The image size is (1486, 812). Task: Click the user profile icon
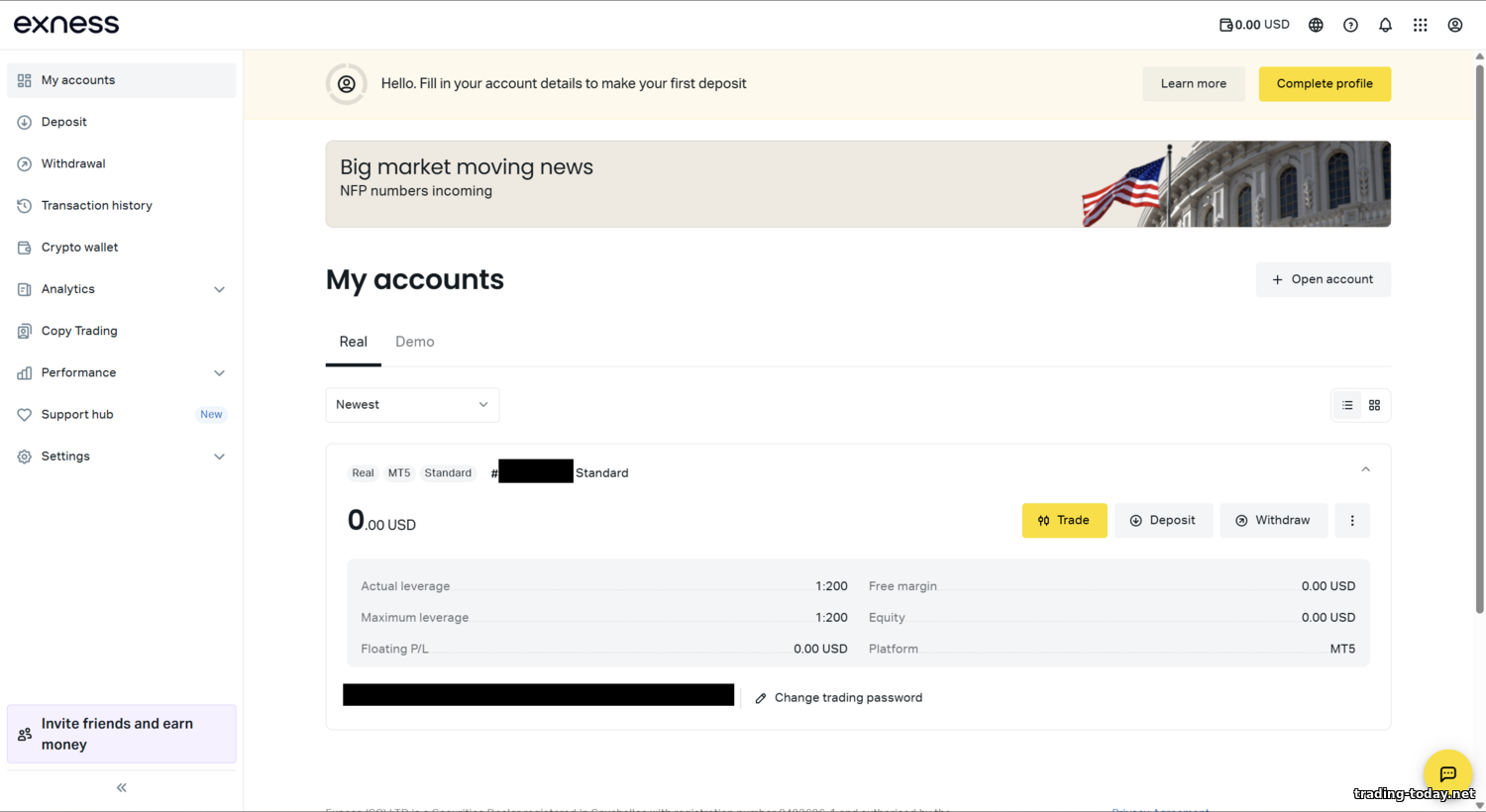point(1454,25)
